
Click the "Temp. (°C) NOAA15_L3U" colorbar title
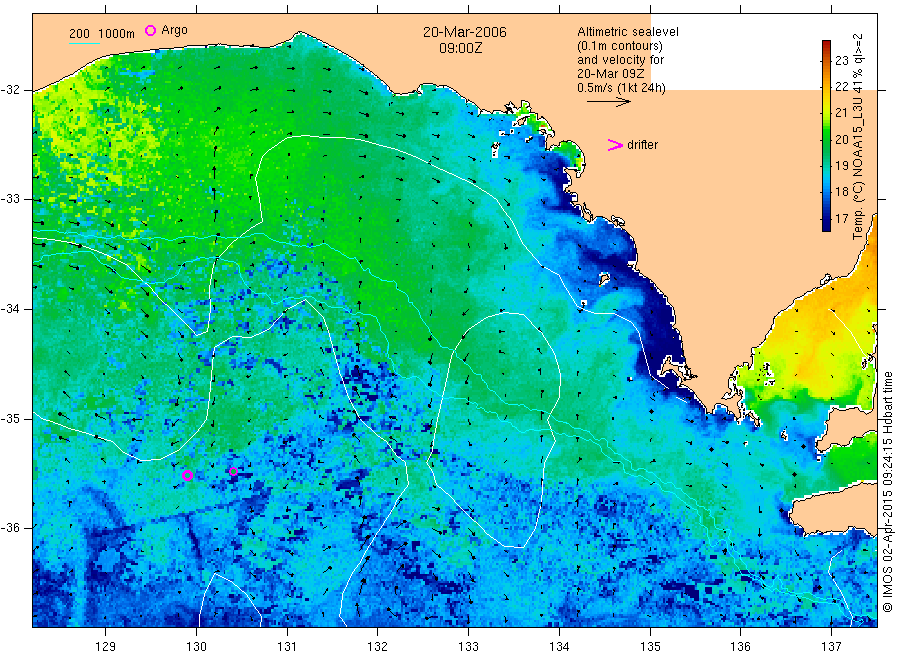(858, 166)
